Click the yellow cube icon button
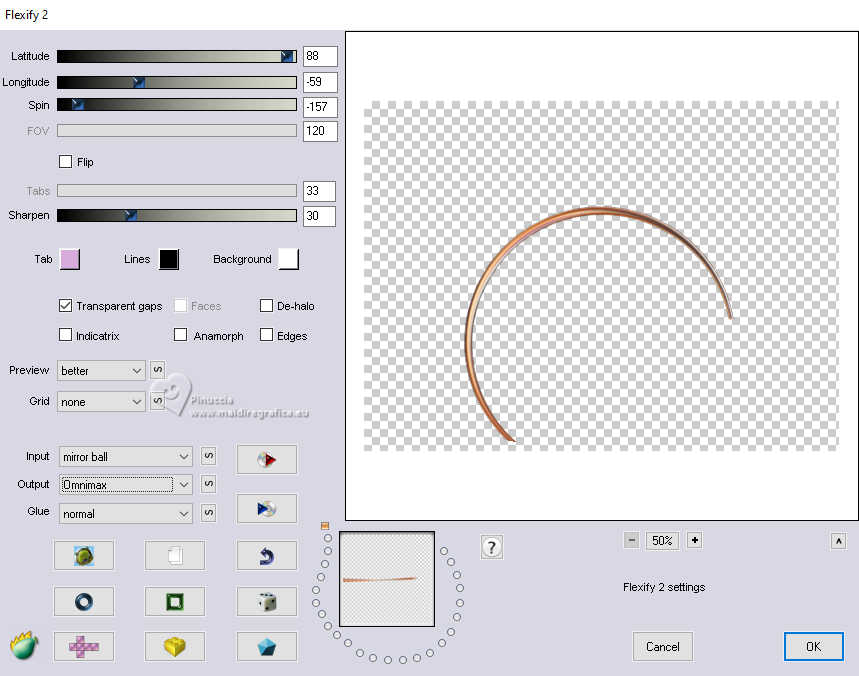 pos(175,646)
